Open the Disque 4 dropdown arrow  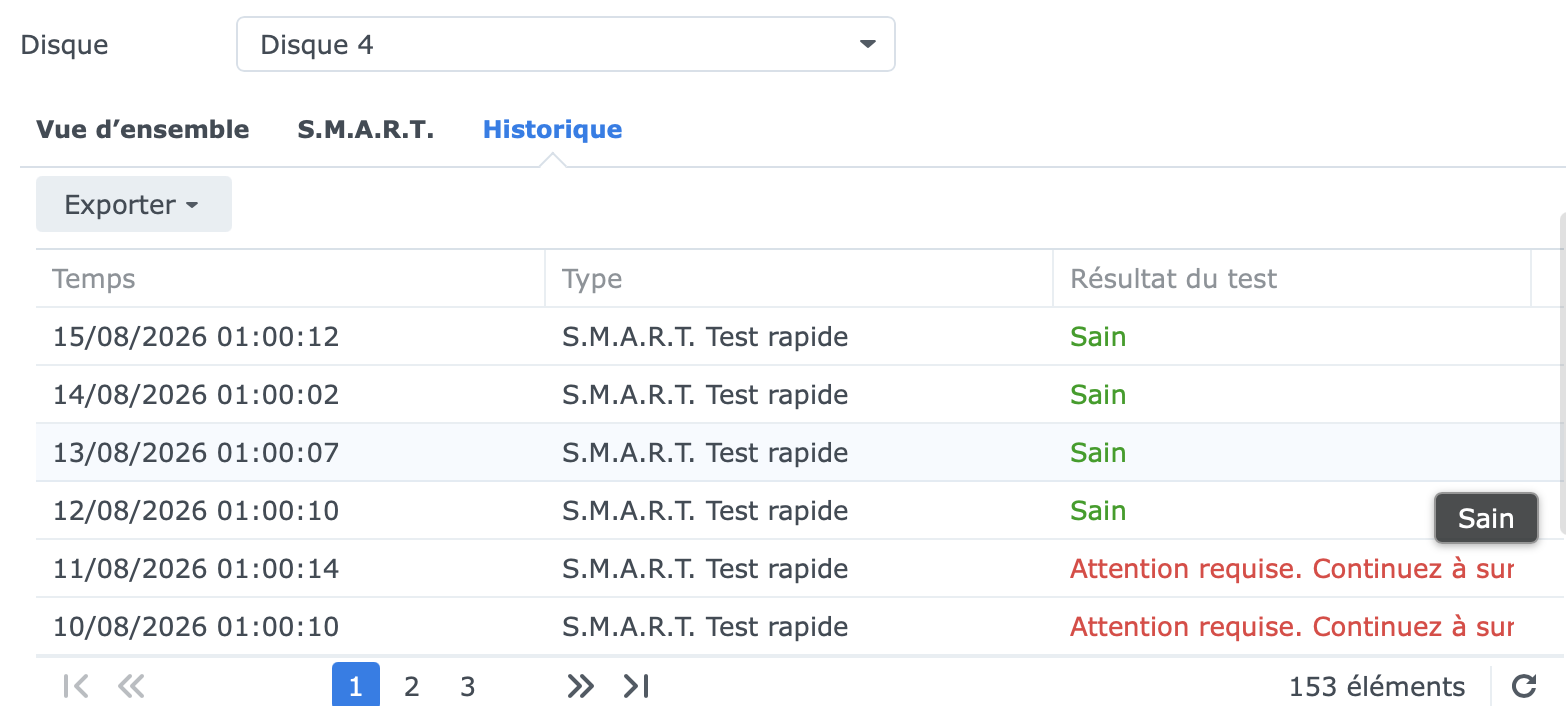[x=867, y=44]
